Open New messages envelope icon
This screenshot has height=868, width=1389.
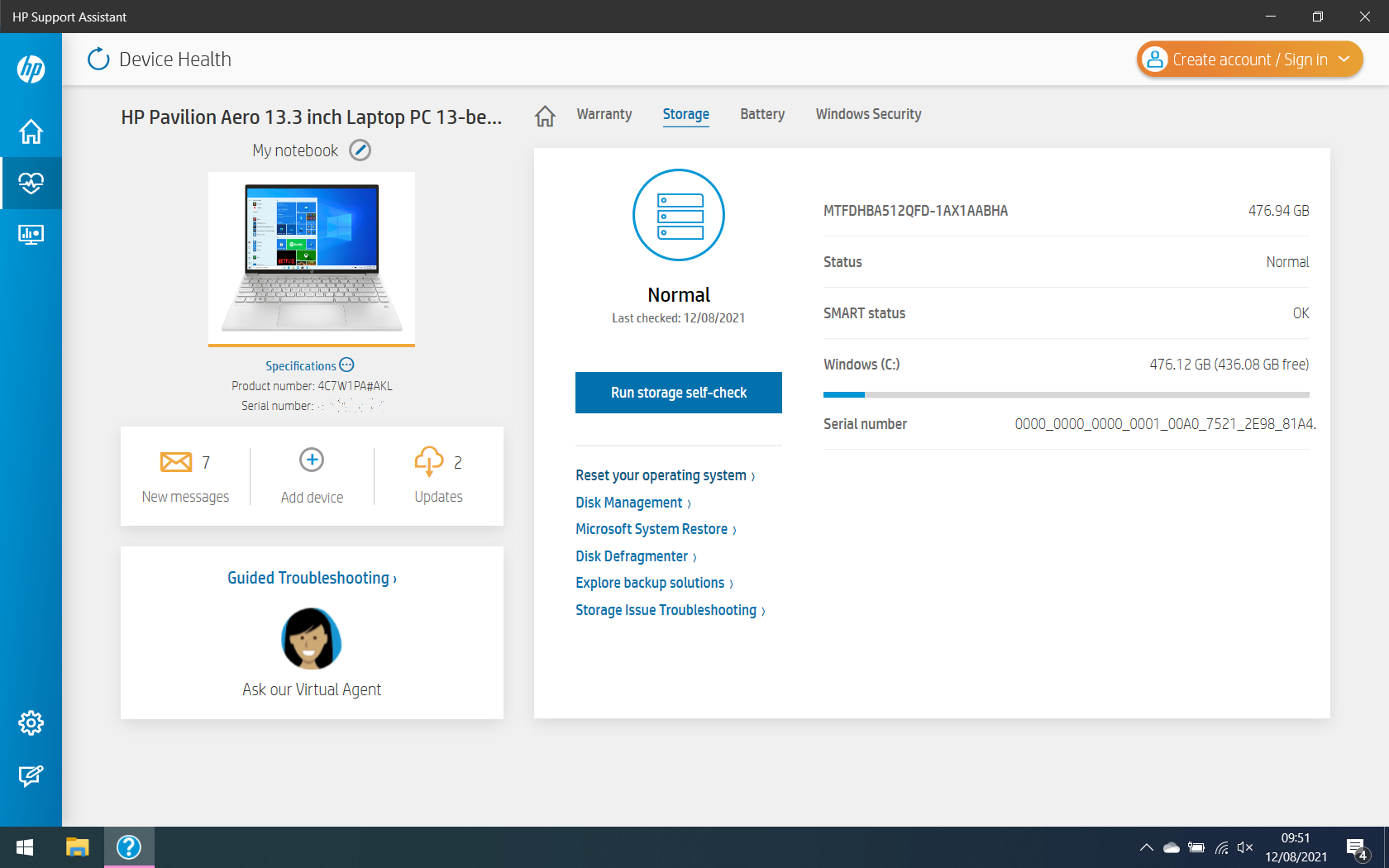[175, 461]
